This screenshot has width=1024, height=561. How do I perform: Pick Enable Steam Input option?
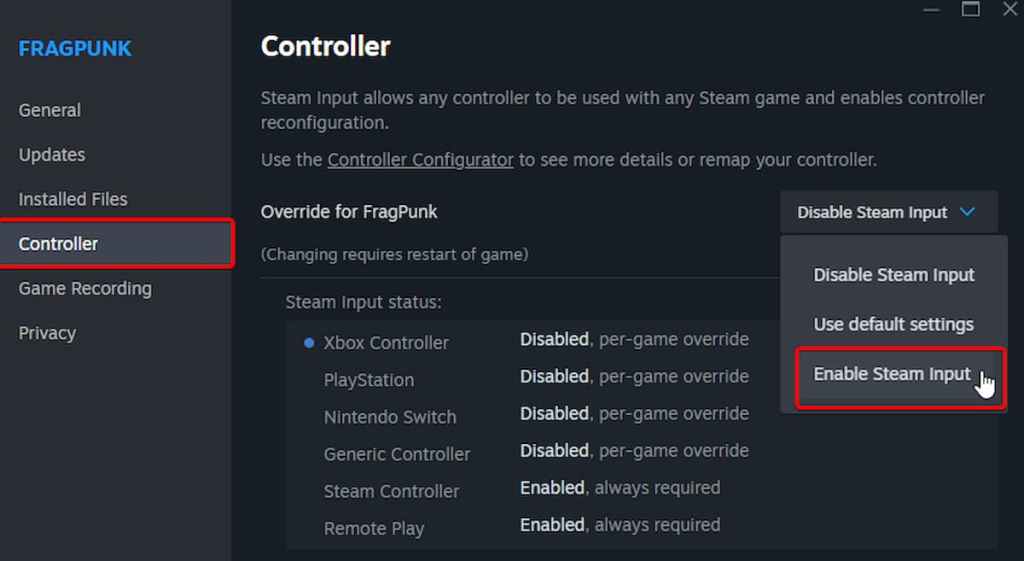coord(892,374)
